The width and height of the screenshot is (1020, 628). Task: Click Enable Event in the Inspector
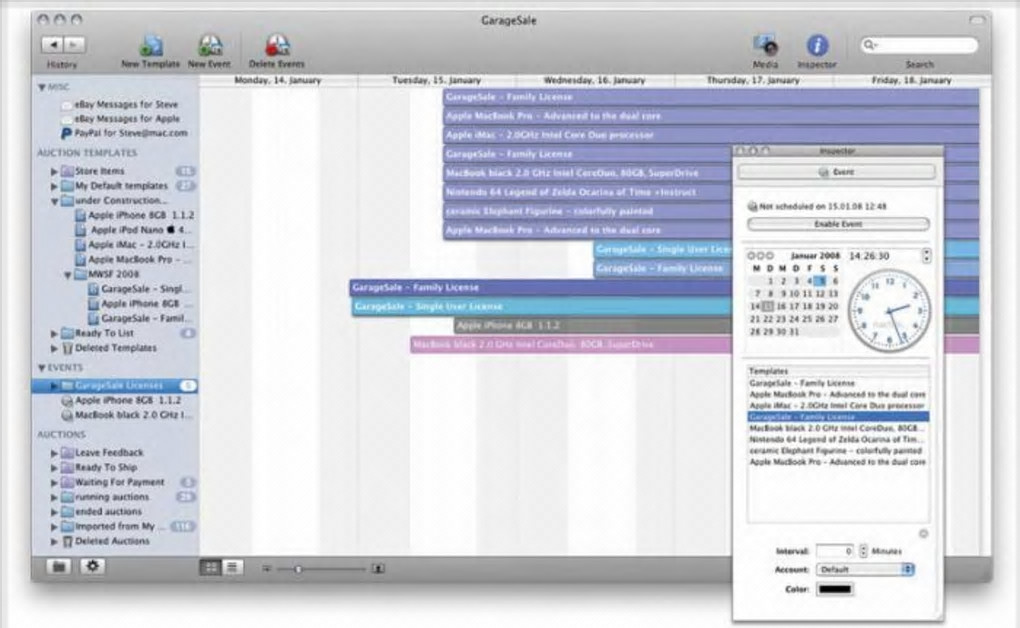[x=839, y=225]
